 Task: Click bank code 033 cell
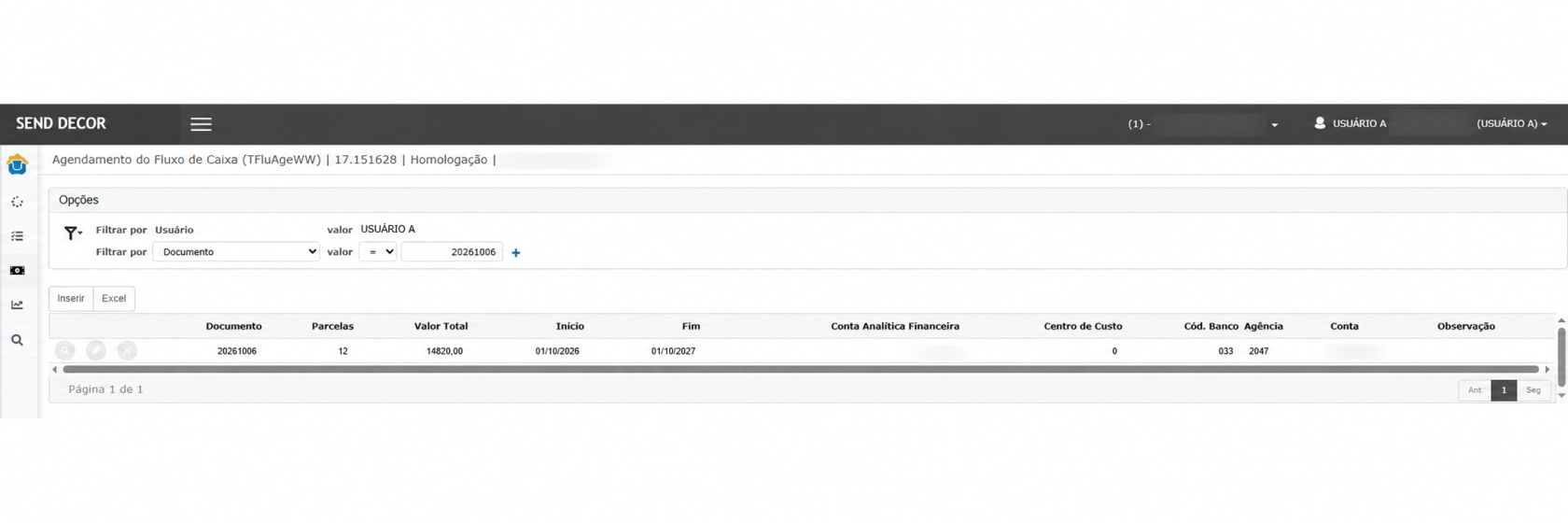[x=1225, y=351]
